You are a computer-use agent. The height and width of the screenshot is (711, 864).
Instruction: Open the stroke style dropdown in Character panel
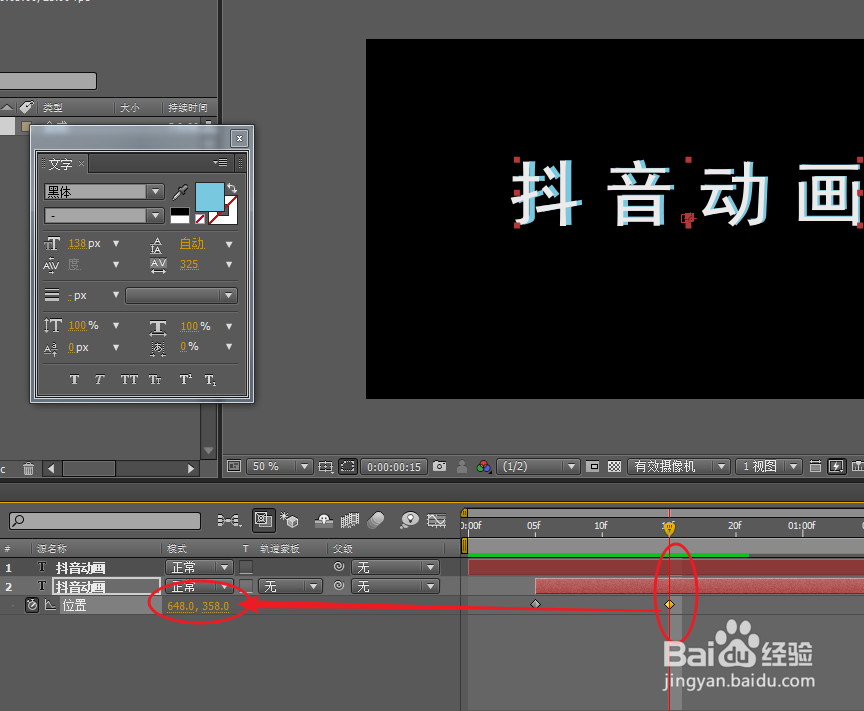click(181, 295)
